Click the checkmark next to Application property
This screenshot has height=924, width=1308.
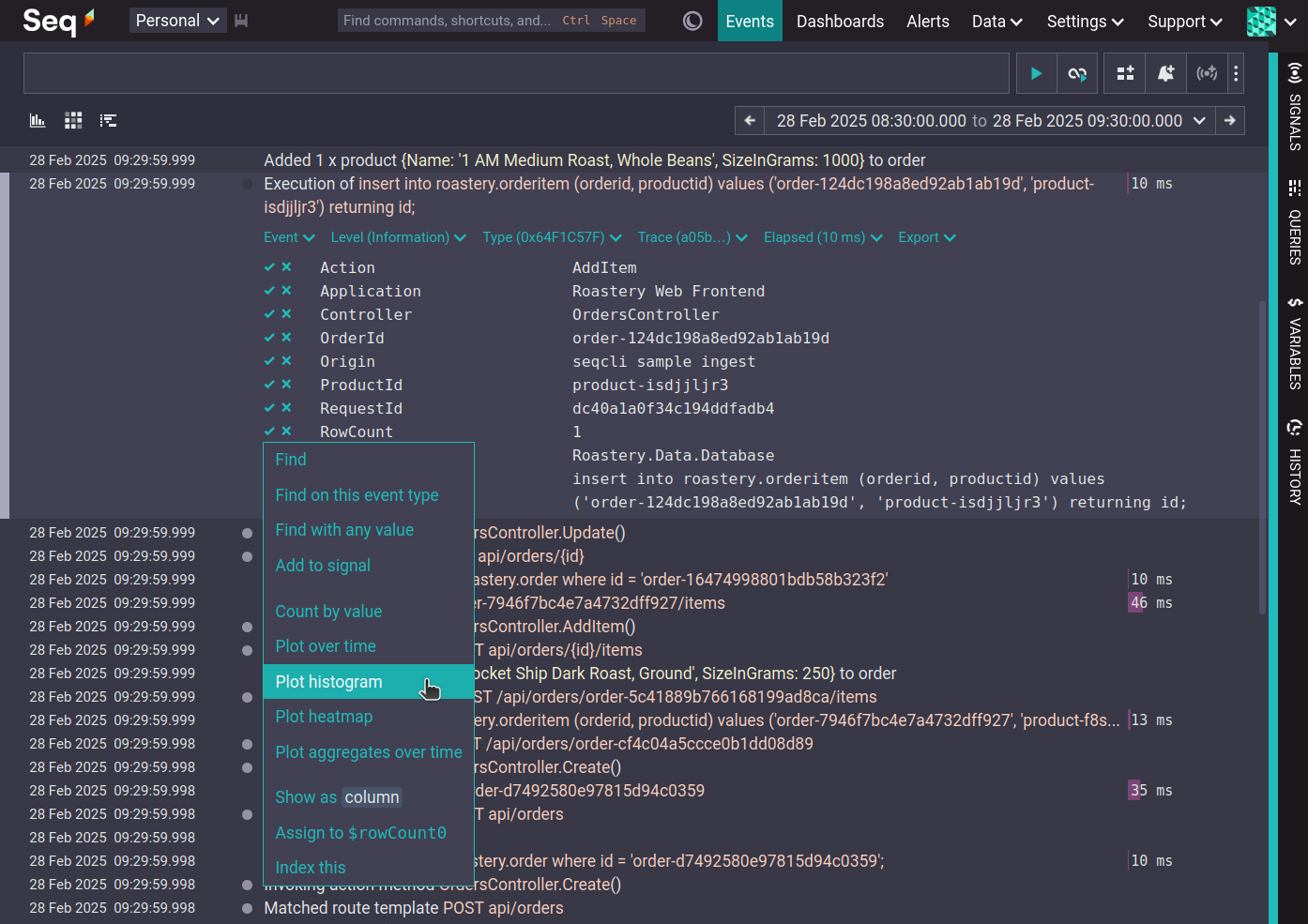pyautogui.click(x=269, y=291)
